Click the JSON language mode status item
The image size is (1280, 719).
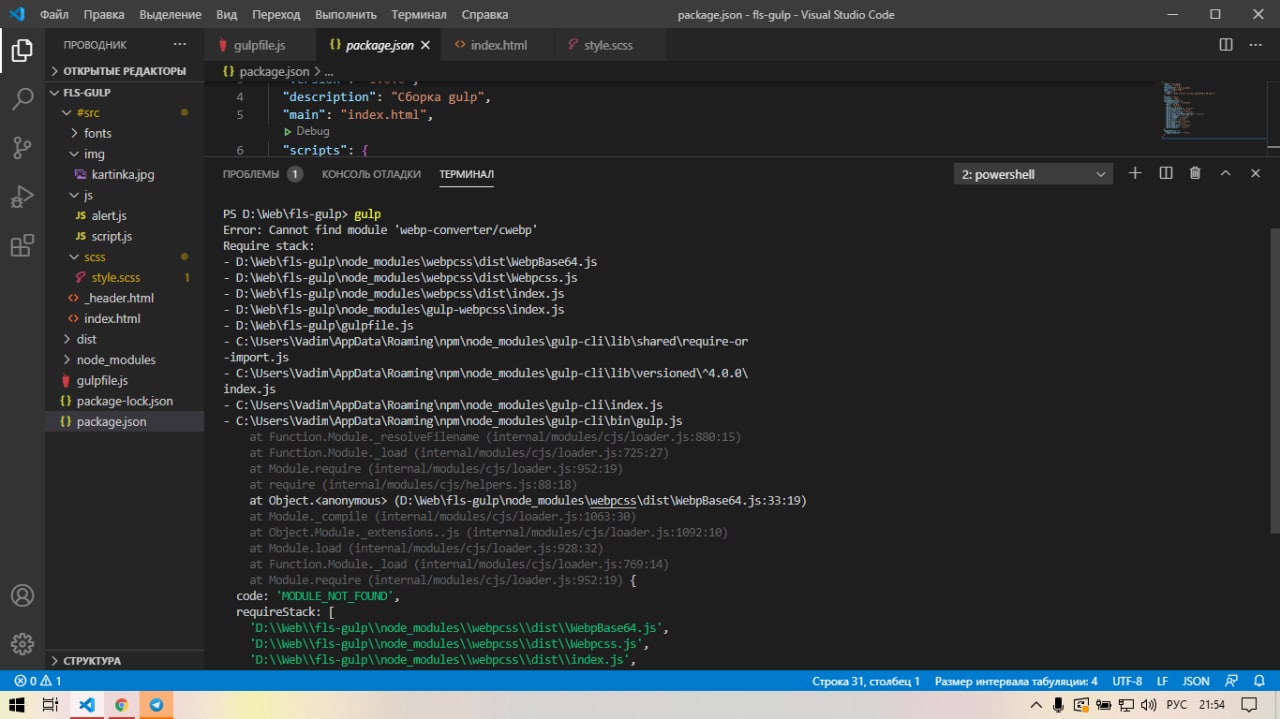[1196, 681]
